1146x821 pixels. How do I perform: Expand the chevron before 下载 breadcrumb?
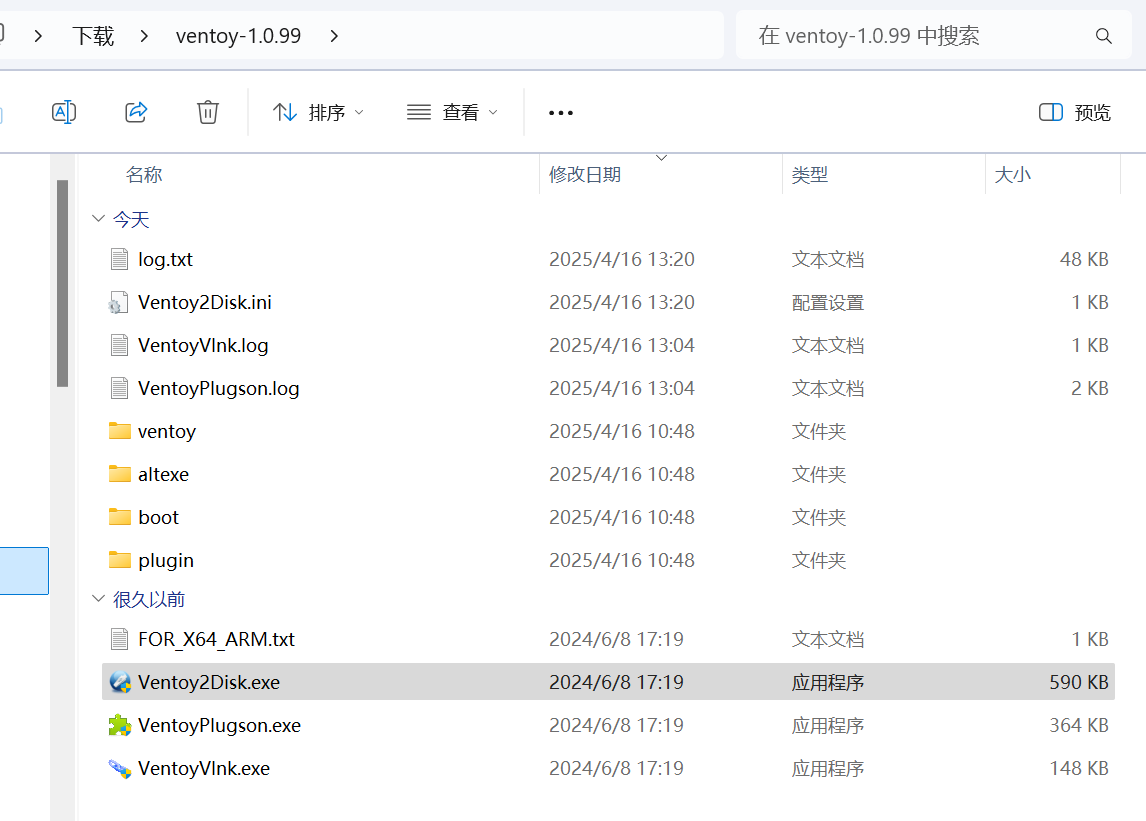tap(38, 36)
